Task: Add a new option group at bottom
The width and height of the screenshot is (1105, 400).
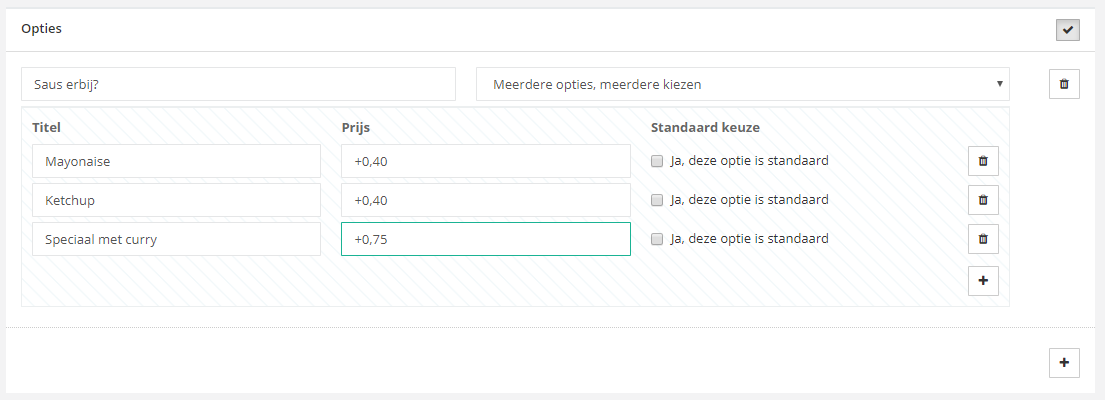Action: tap(1063, 362)
